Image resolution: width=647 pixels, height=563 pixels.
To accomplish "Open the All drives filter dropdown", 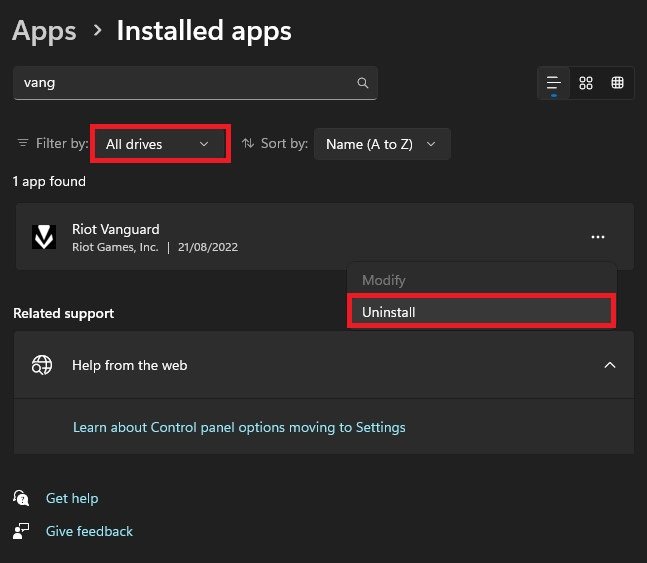I will 160,144.
